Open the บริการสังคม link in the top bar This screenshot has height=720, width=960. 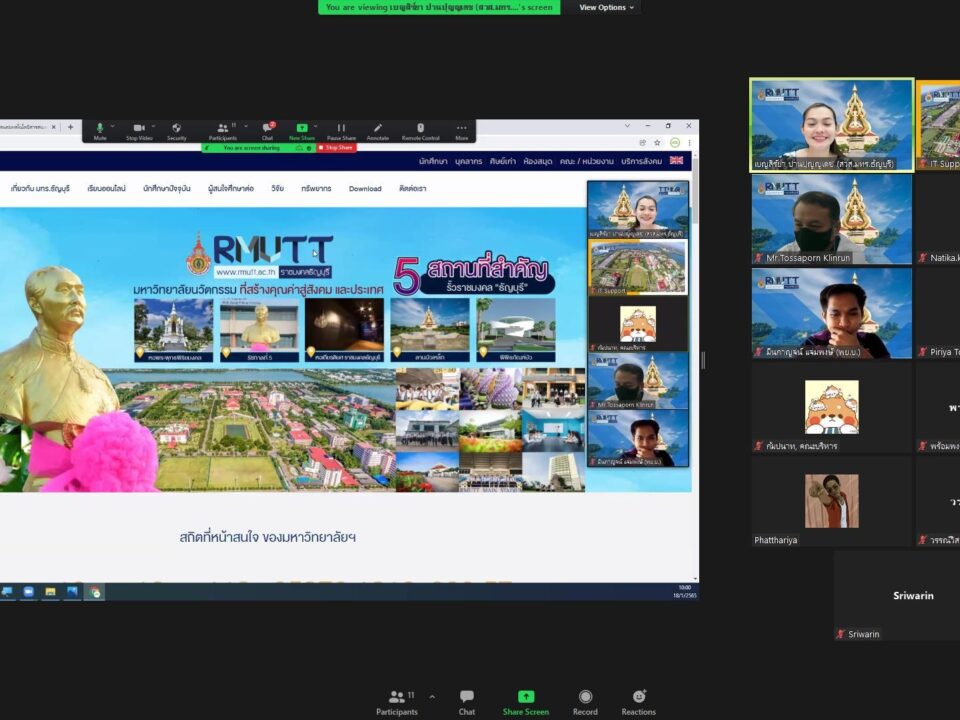[642, 161]
